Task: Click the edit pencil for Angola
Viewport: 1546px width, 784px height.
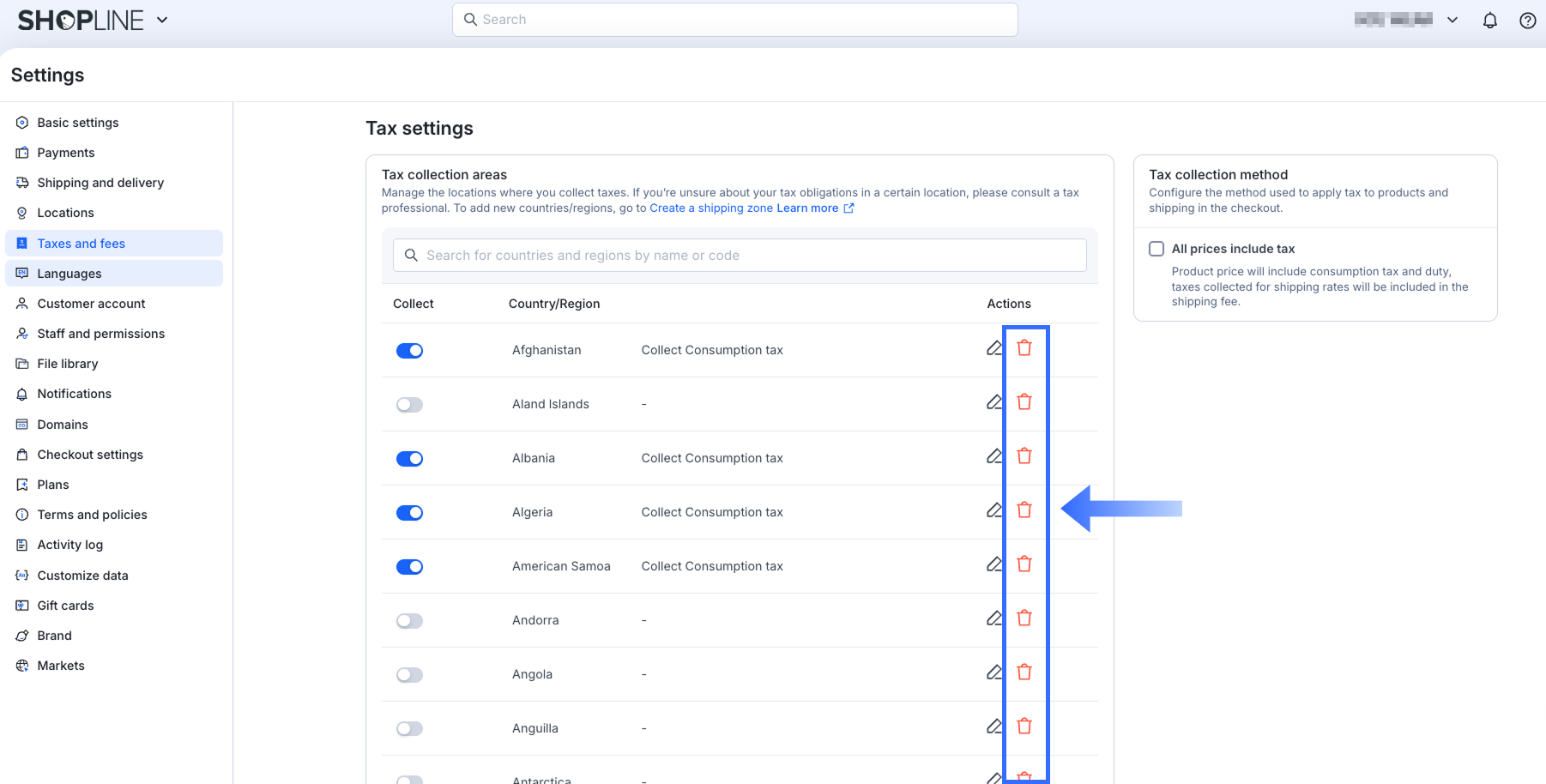Action: (x=993, y=672)
